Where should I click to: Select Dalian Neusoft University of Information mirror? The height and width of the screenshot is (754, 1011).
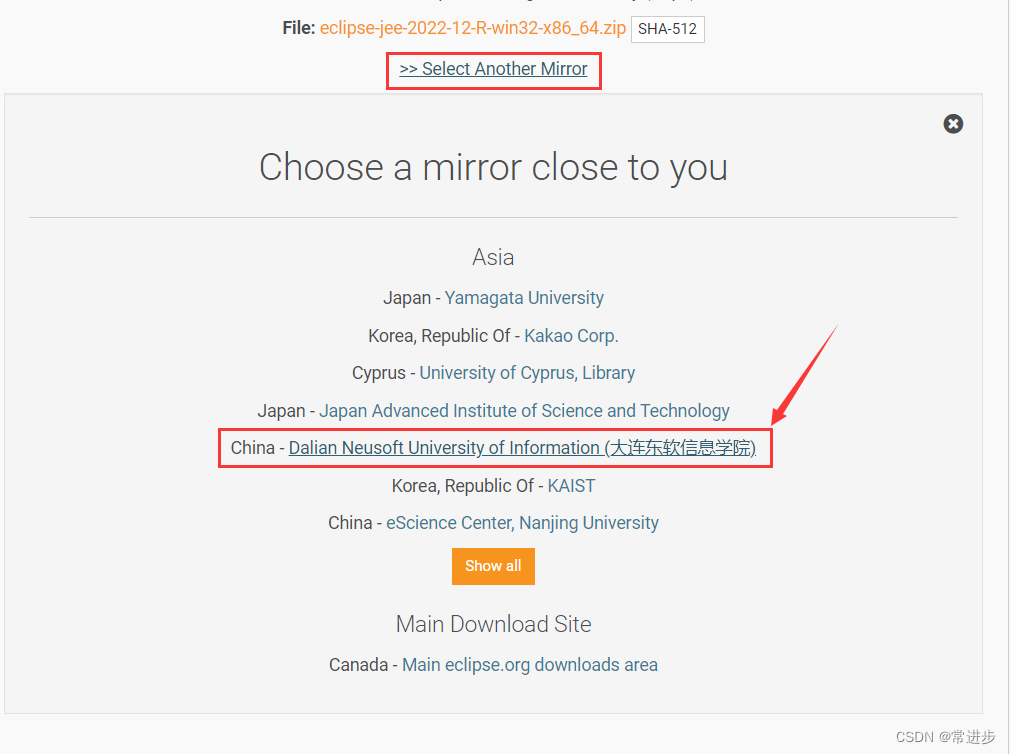522,448
